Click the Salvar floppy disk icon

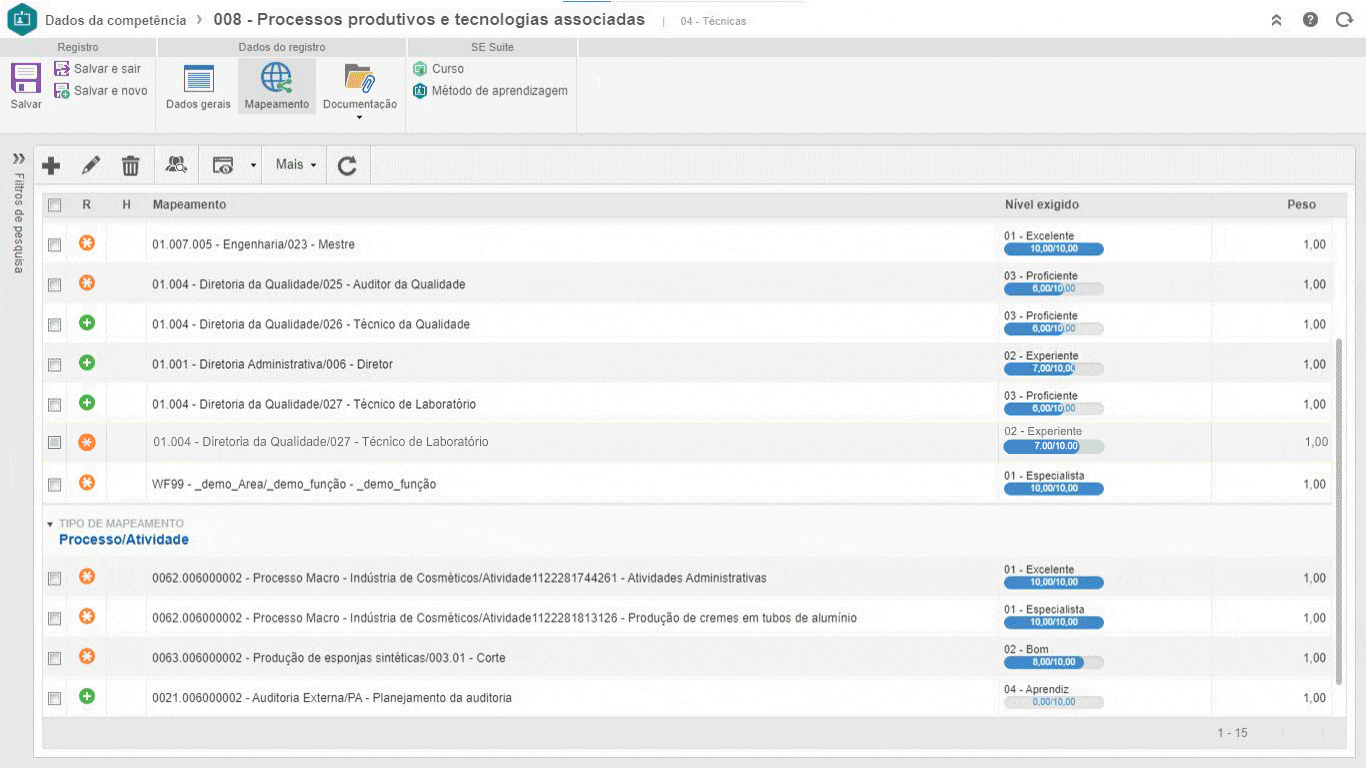coord(26,79)
